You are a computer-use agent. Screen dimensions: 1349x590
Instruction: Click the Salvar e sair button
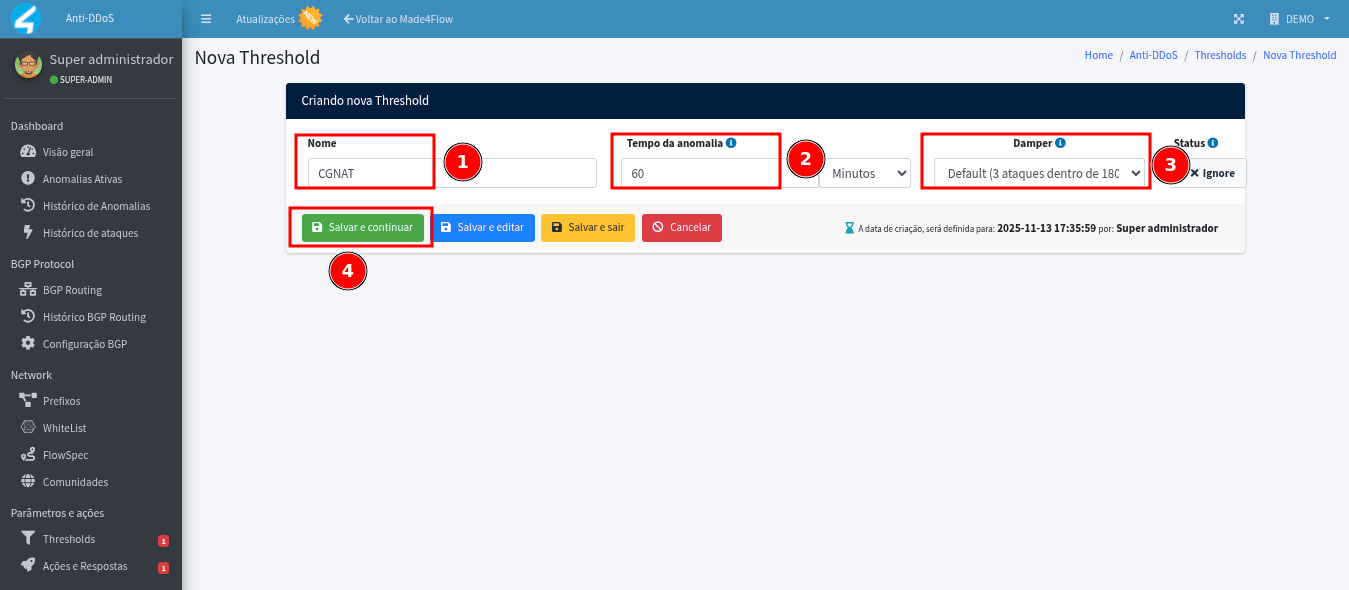(587, 228)
